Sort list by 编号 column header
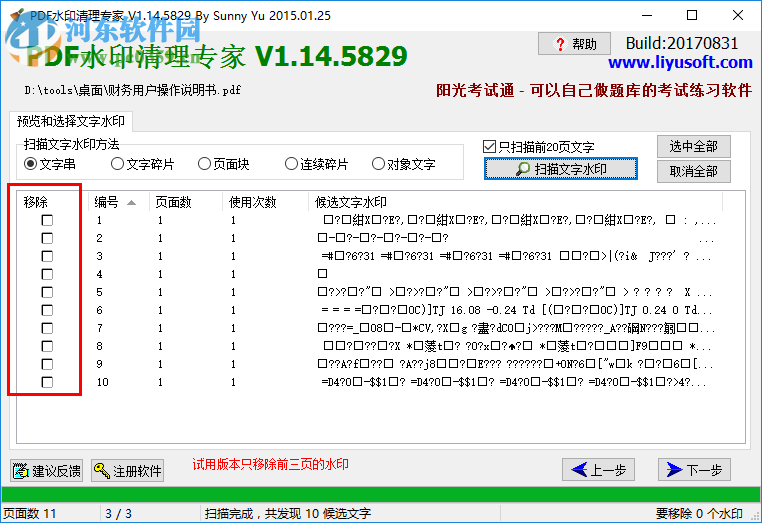The width and height of the screenshot is (762, 523). 118,202
